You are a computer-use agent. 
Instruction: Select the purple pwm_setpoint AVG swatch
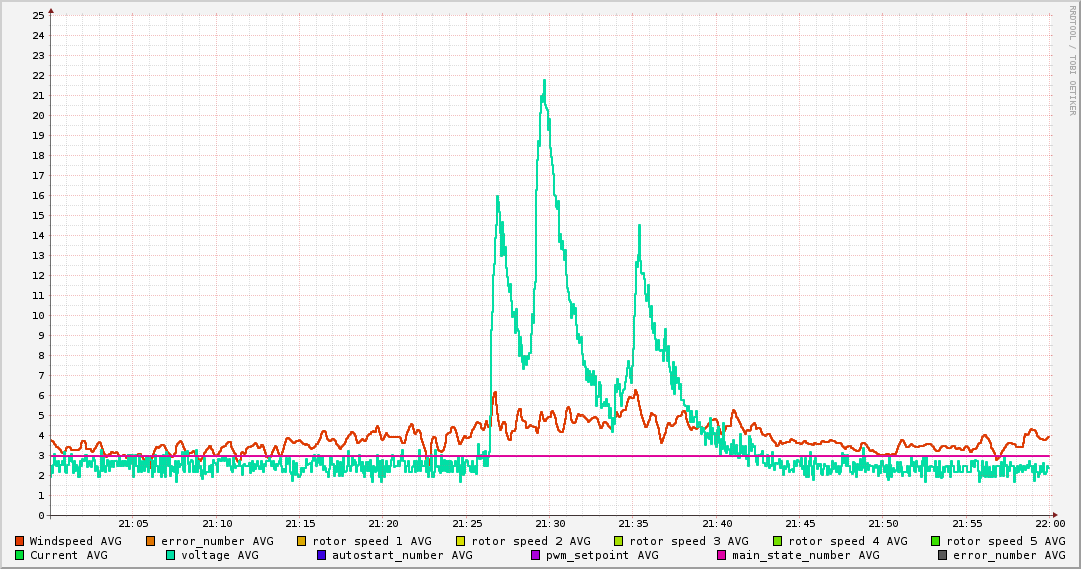pos(535,555)
